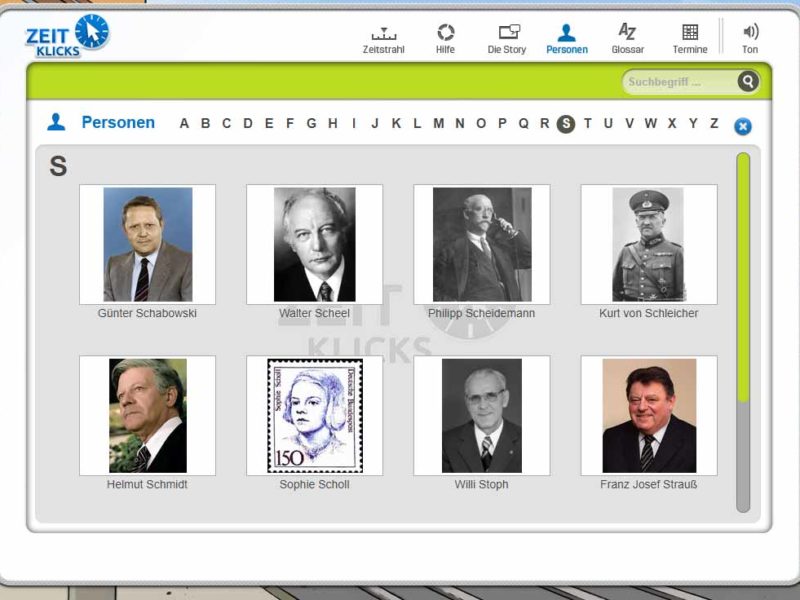Open the Hilfe lifebuoy icon

[445, 33]
